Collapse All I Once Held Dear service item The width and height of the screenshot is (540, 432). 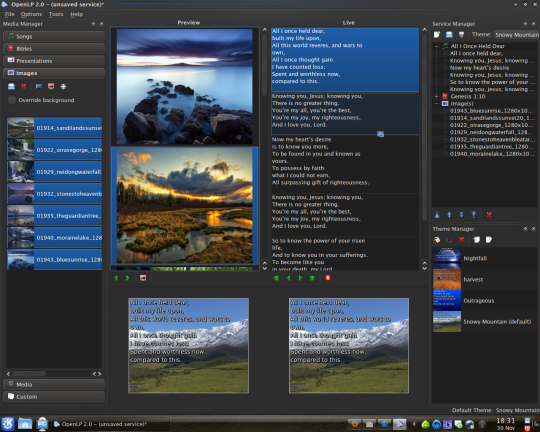pos(437,46)
